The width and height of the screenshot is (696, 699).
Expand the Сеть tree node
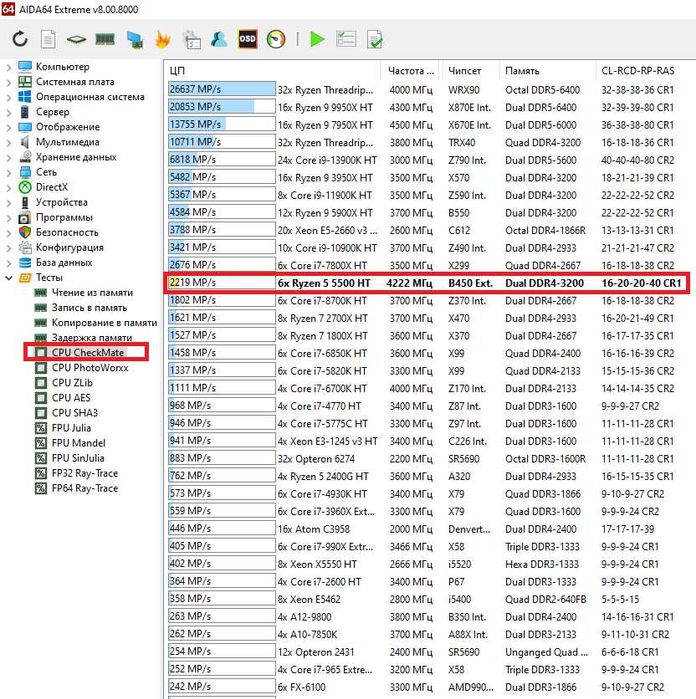click(x=8, y=172)
